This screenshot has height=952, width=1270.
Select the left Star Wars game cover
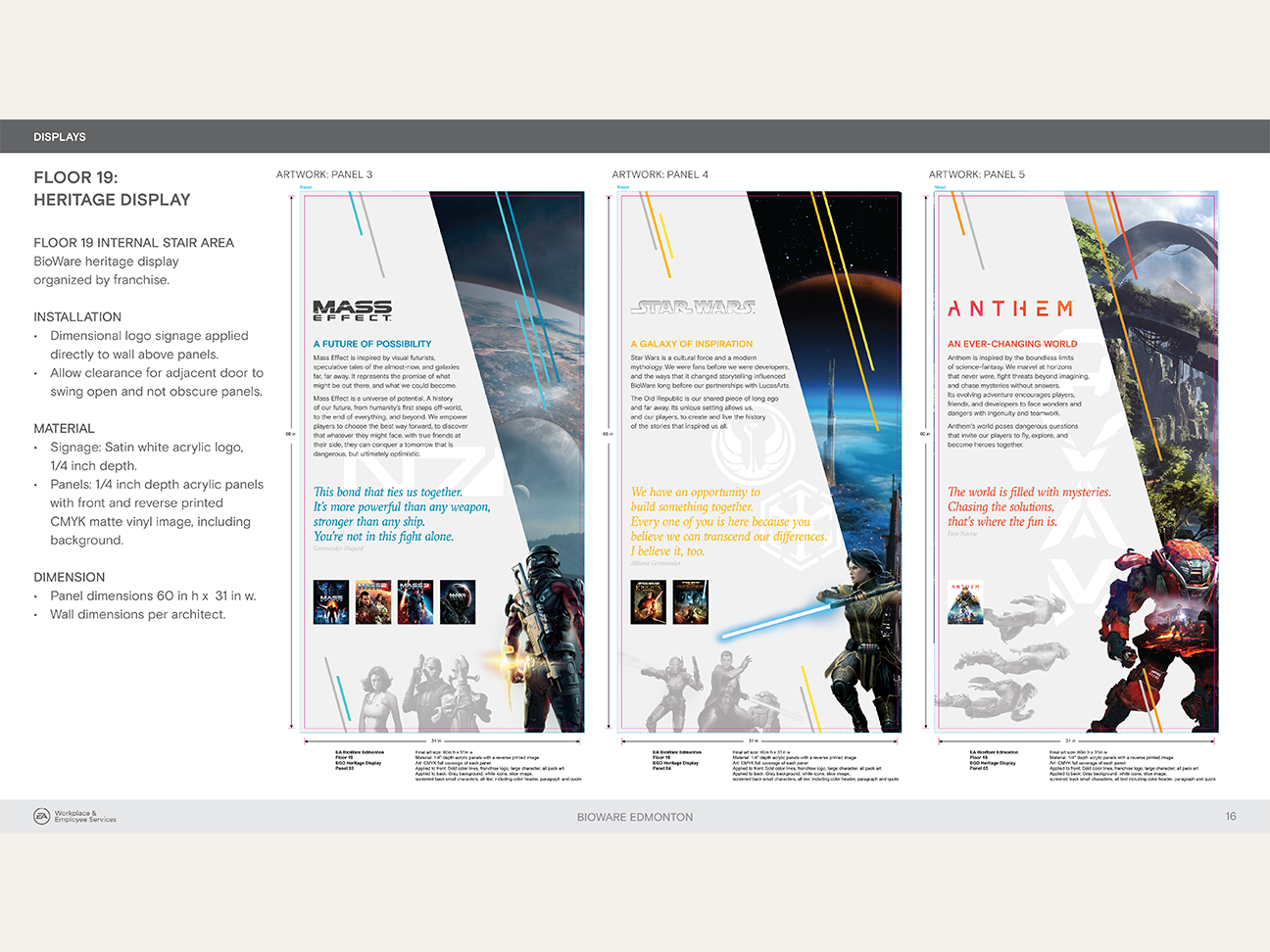(x=649, y=602)
